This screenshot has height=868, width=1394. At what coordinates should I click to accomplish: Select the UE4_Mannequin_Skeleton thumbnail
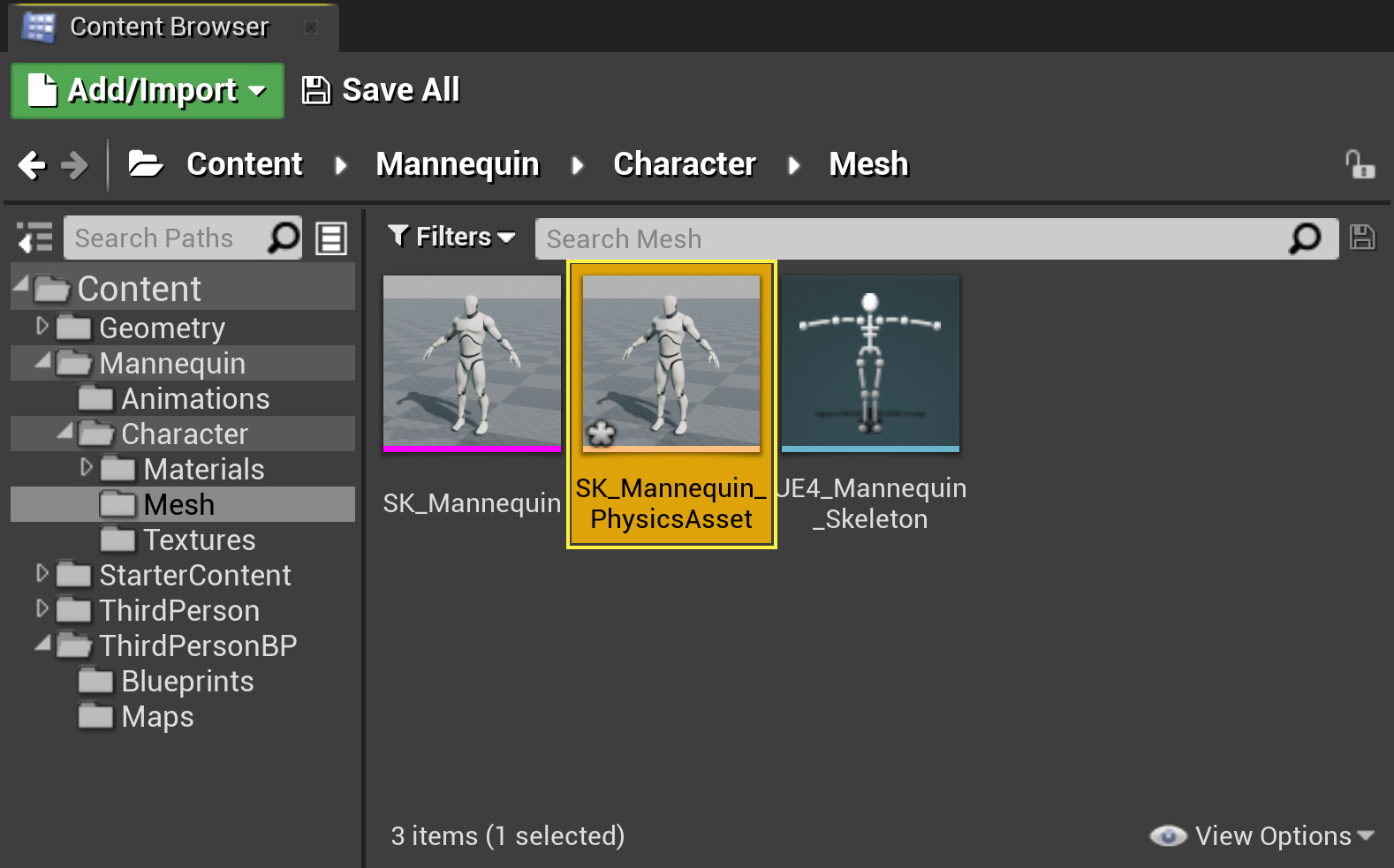tap(870, 363)
